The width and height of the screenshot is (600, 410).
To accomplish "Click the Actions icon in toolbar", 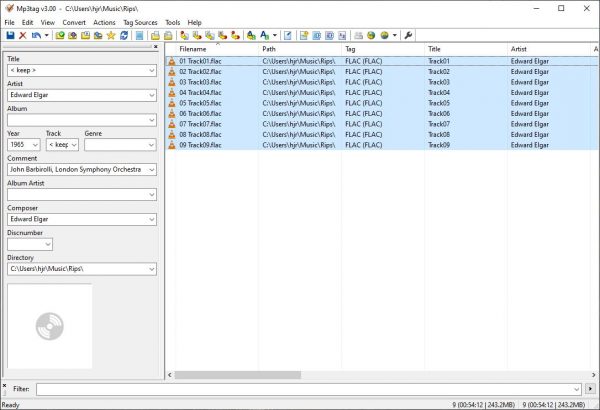I will [x=251, y=36].
